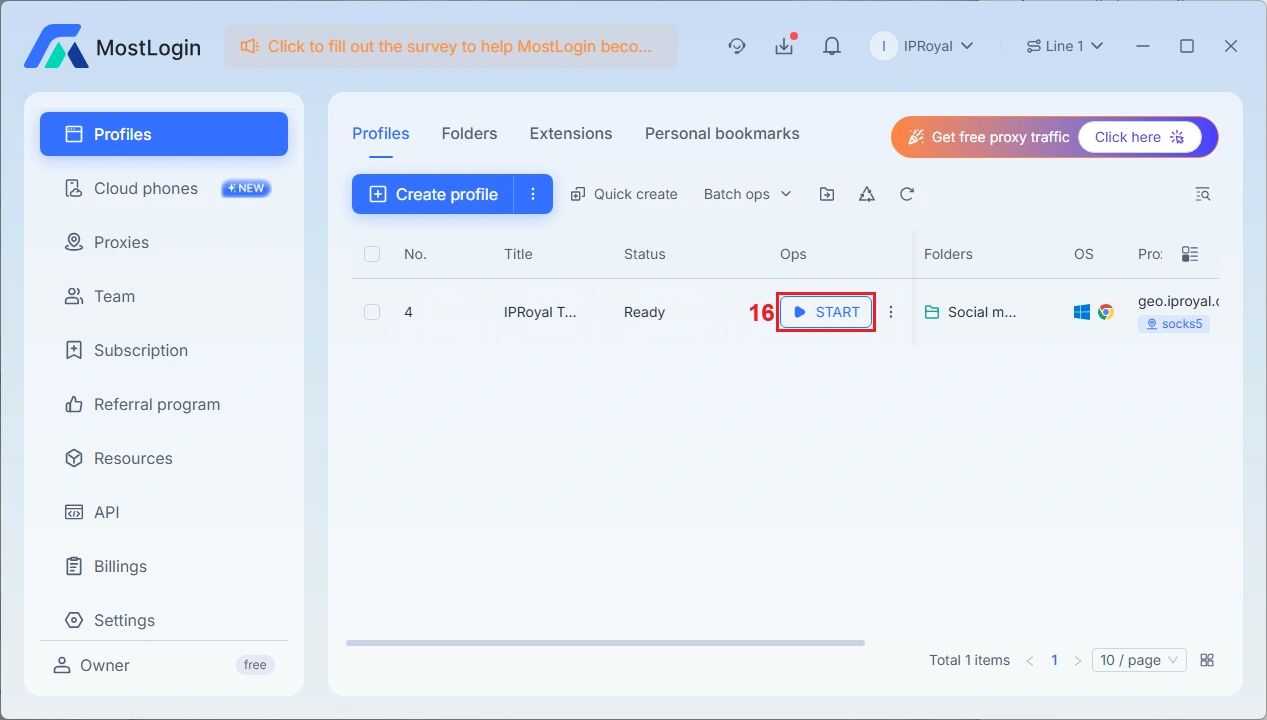Open Resources in the sidebar
Viewport: 1267px width, 720px height.
[164, 458]
